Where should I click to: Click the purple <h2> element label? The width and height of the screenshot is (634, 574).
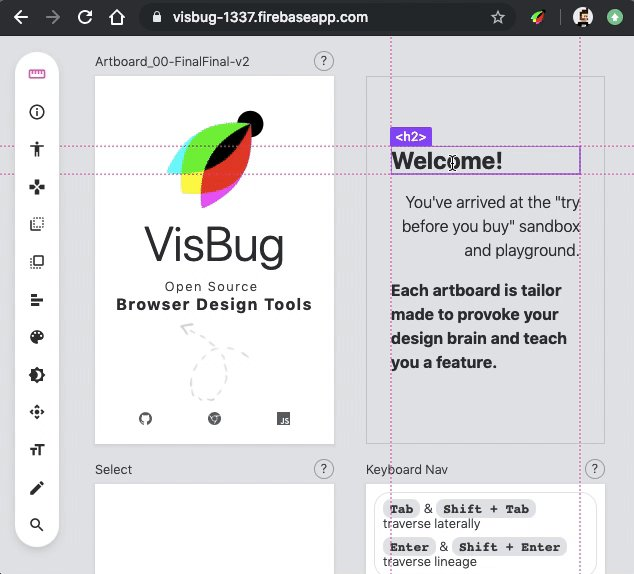pos(411,137)
